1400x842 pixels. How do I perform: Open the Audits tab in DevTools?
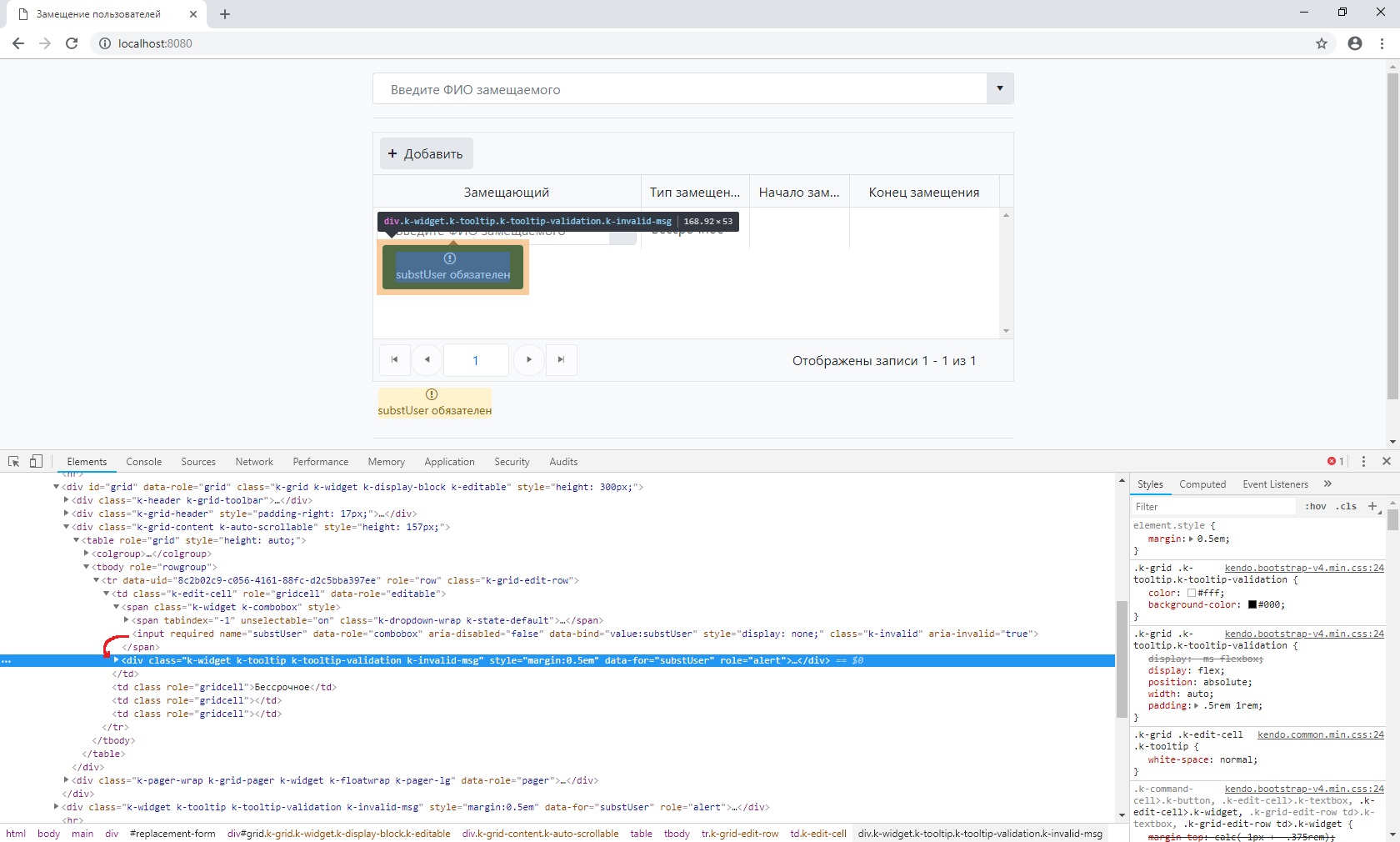coord(563,461)
